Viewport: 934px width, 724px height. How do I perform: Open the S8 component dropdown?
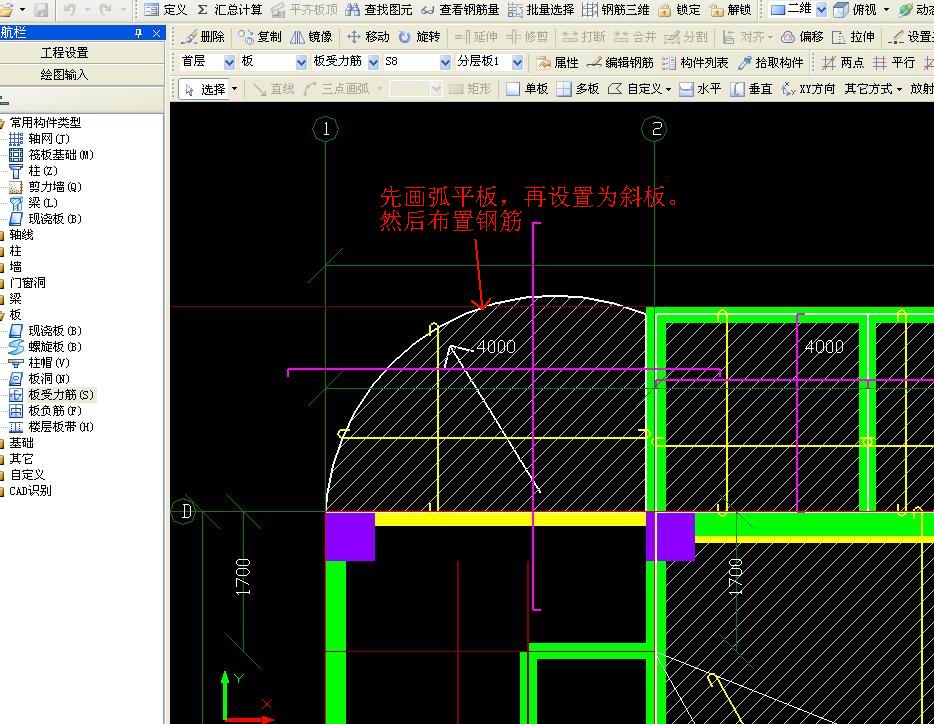click(x=445, y=62)
